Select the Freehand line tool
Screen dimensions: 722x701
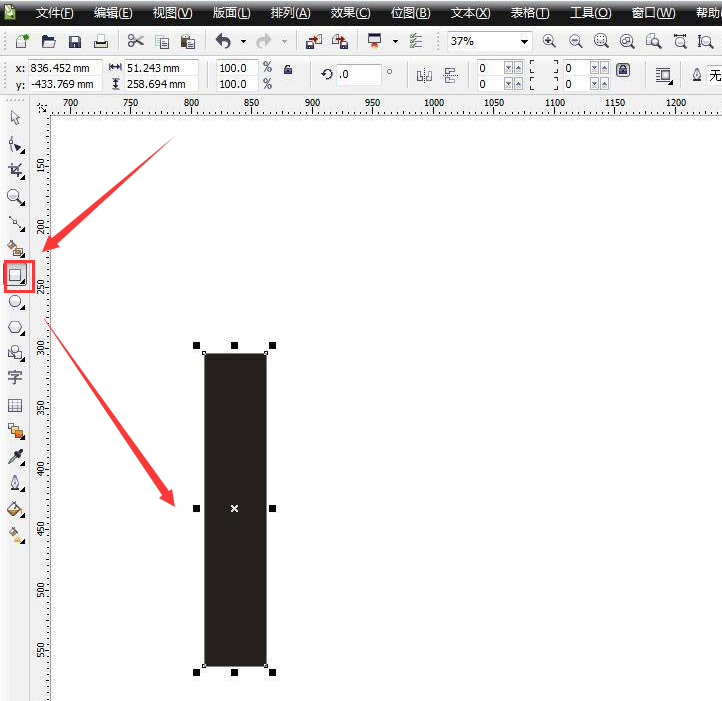[17, 223]
